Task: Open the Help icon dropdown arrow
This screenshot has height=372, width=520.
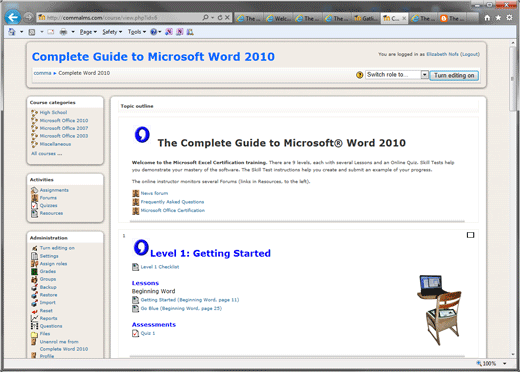Action: pos(160,32)
